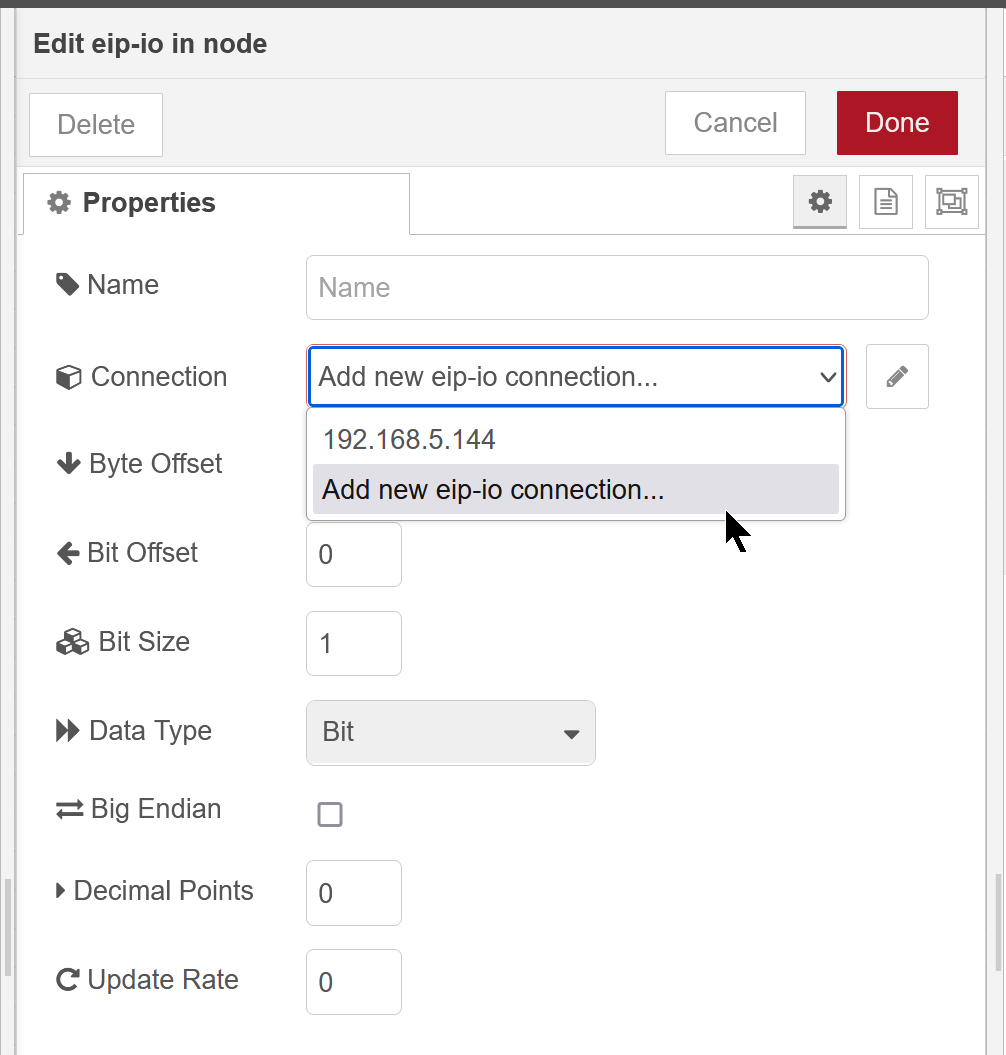This screenshot has height=1055, width=1006.
Task: Open node properties gear icon tab
Action: tap(820, 202)
